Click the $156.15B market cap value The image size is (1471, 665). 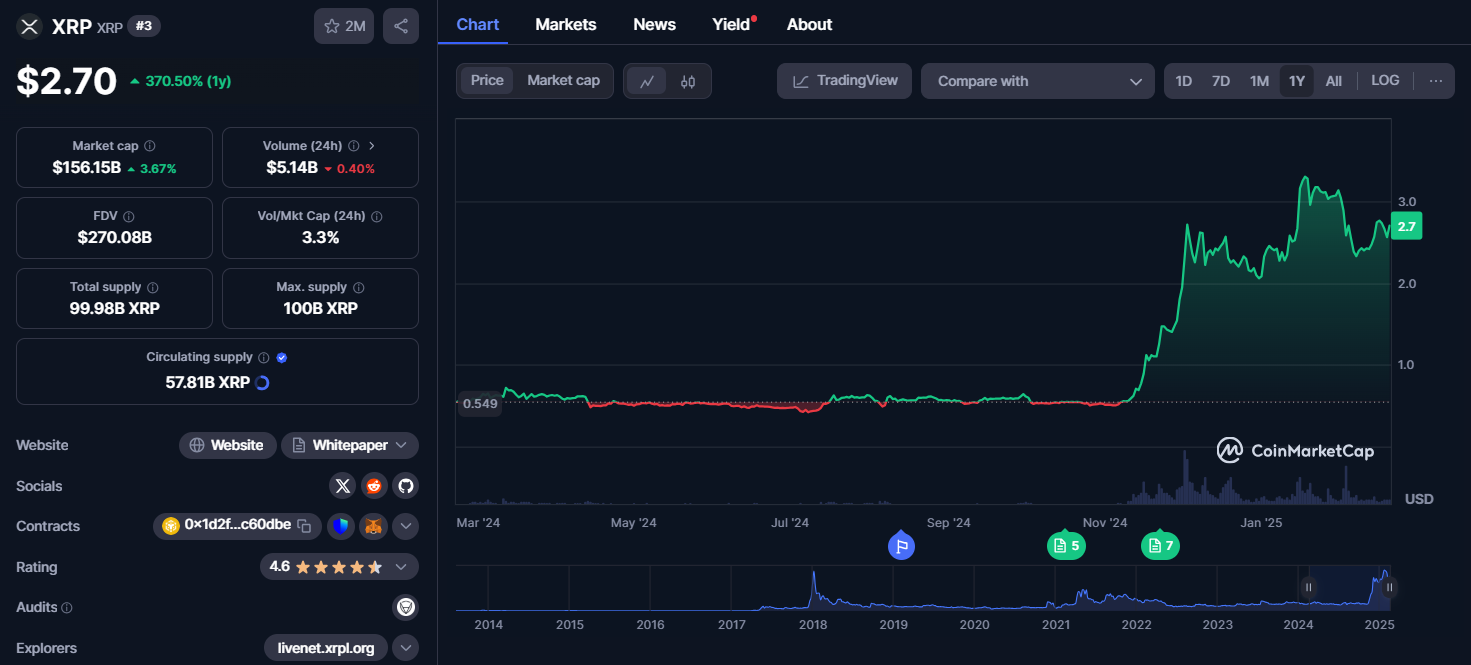tap(87, 168)
